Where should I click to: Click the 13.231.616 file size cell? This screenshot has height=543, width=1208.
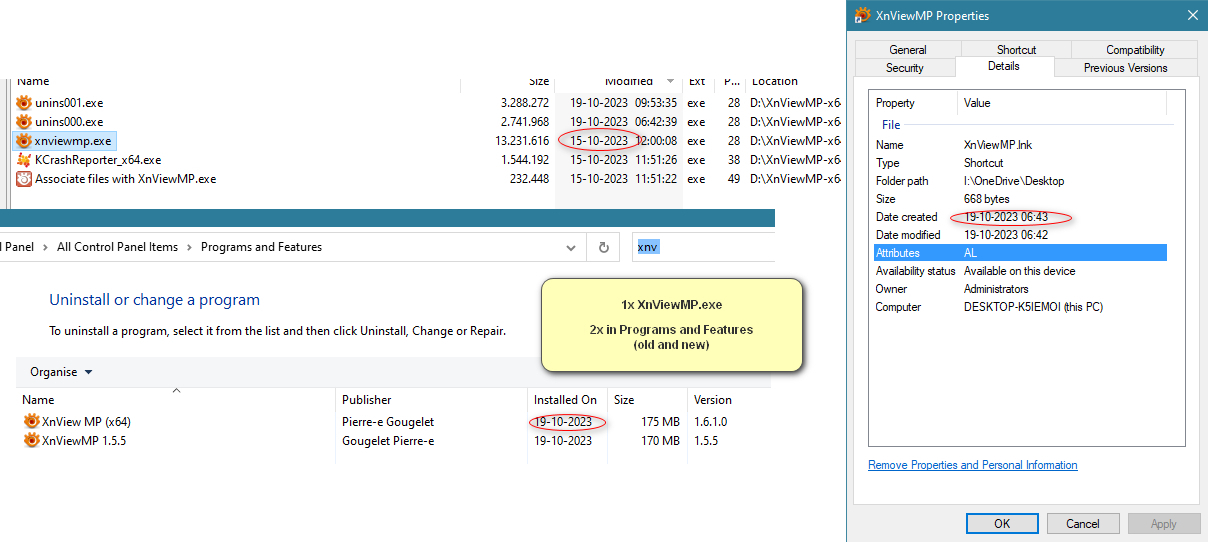pyautogui.click(x=522, y=141)
